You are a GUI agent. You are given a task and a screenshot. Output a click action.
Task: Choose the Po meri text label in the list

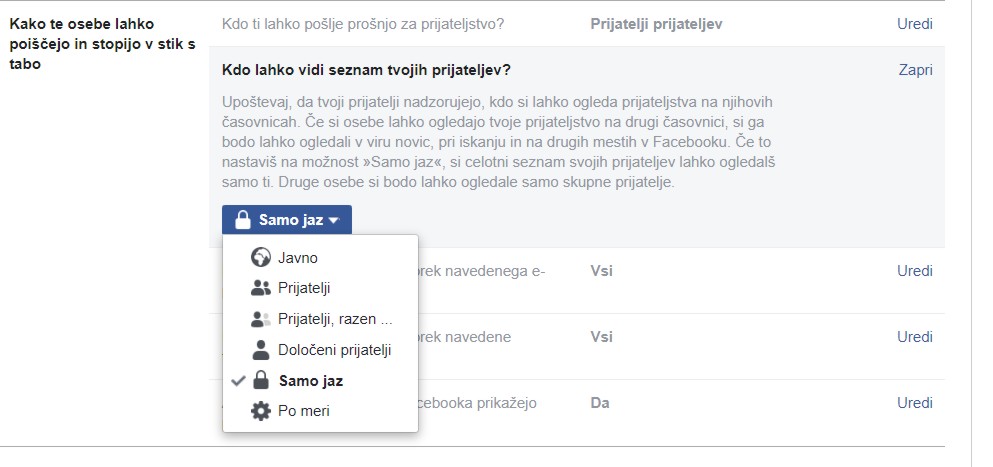(x=304, y=411)
